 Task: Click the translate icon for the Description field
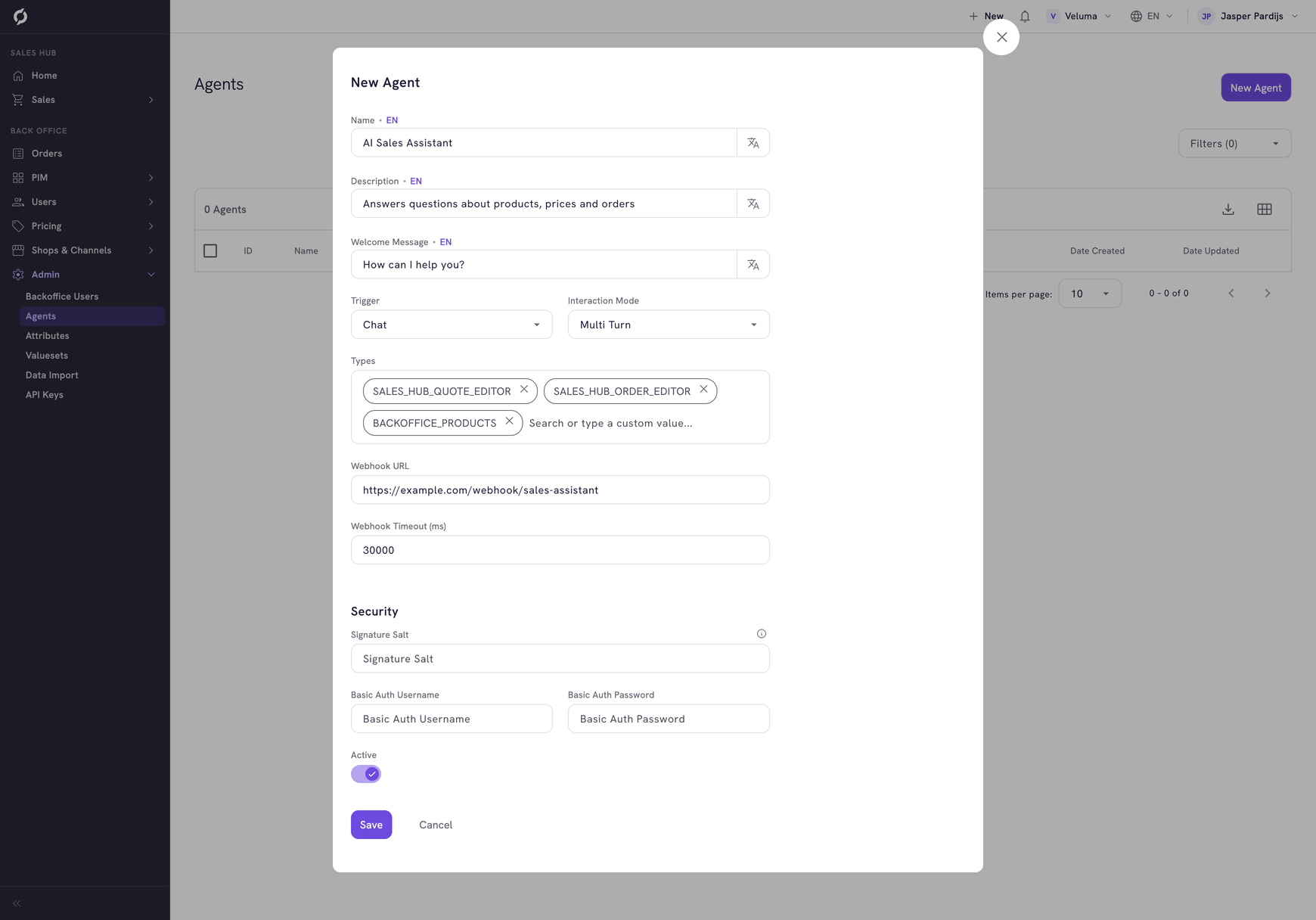point(753,204)
